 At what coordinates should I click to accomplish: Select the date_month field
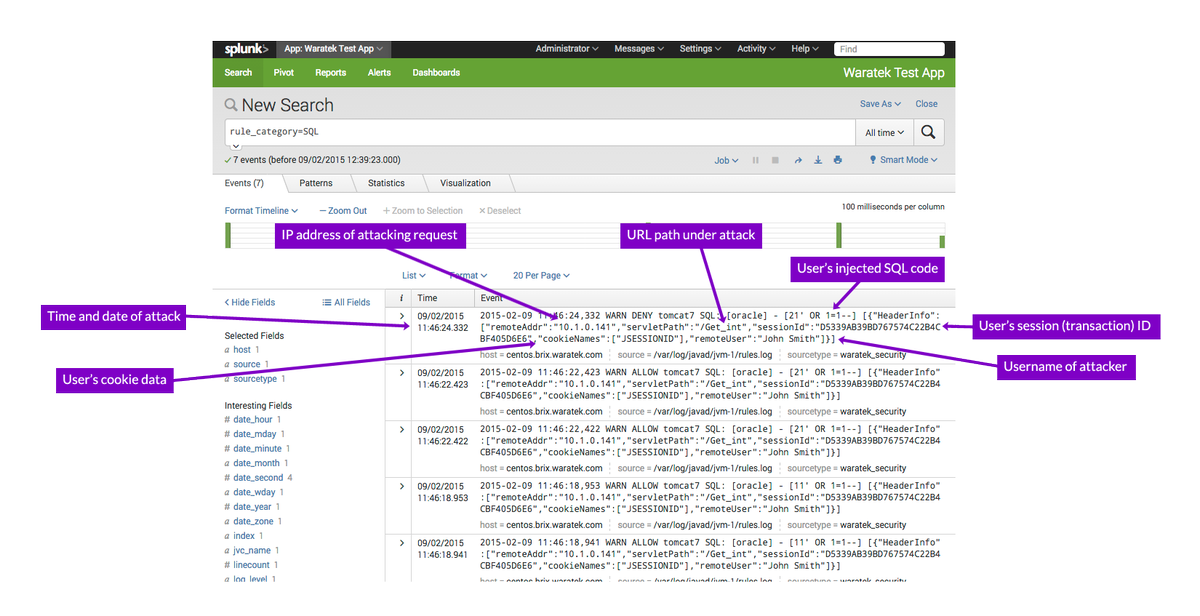point(257,463)
